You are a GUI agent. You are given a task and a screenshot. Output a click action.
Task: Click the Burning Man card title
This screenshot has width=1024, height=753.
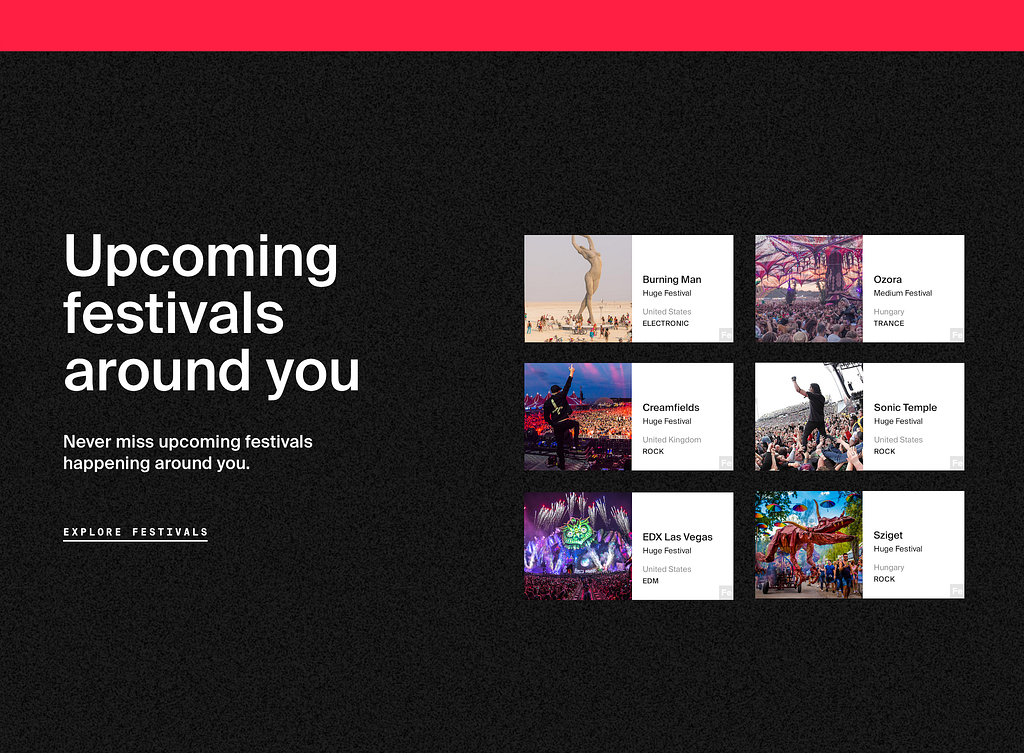pyautogui.click(x=672, y=280)
